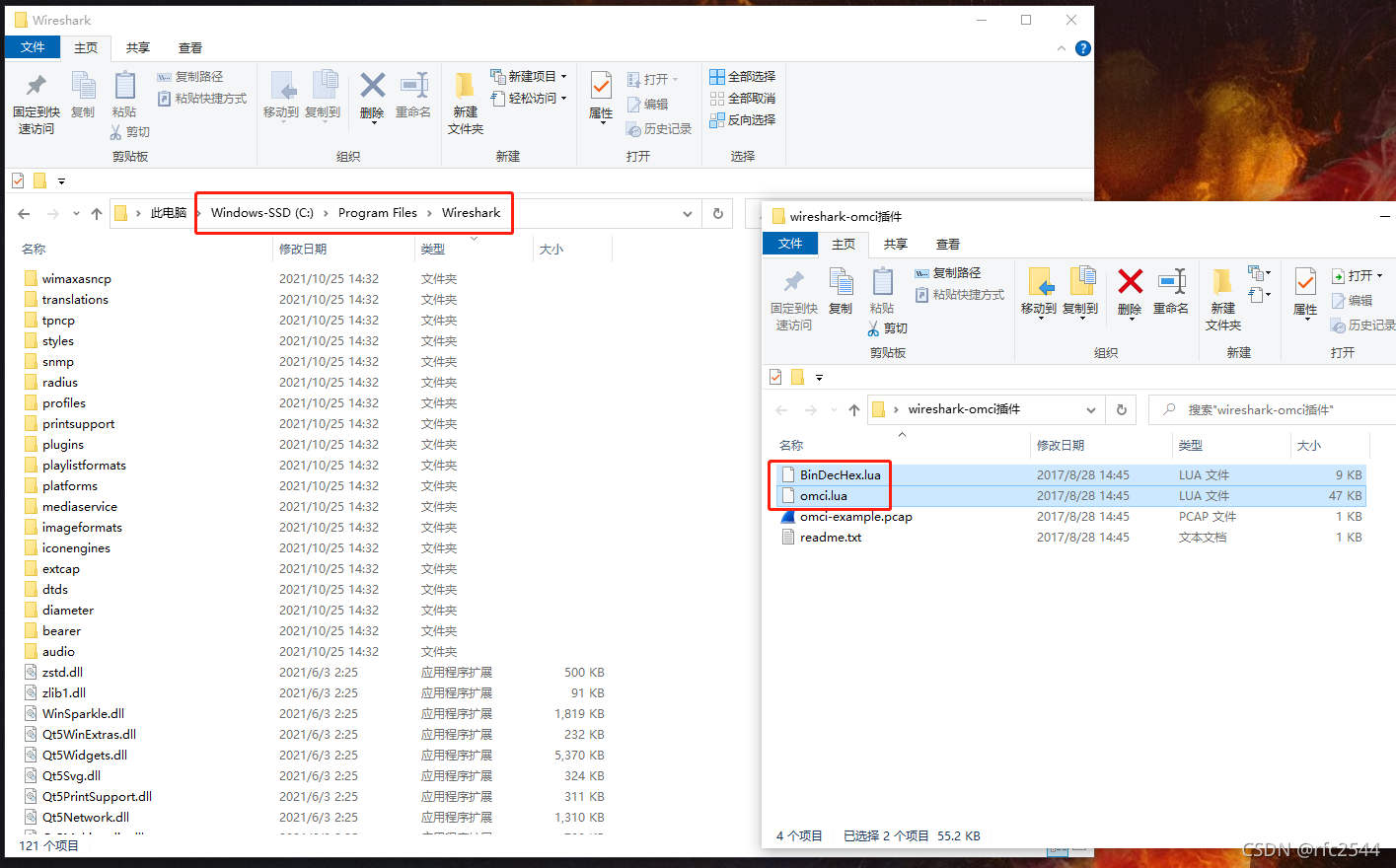Open address dropdown in wireshark-omci插件 window
This screenshot has height=868, width=1396.
pyautogui.click(x=1090, y=409)
